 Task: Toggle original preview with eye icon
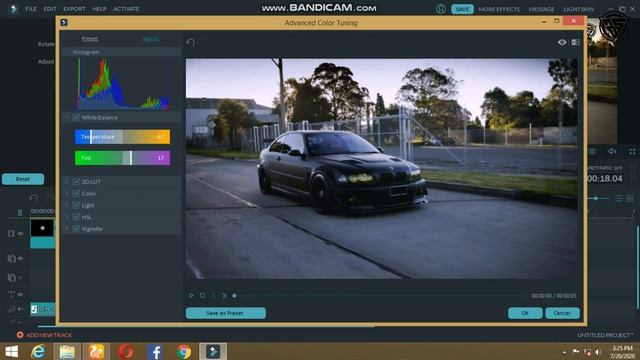click(x=562, y=42)
